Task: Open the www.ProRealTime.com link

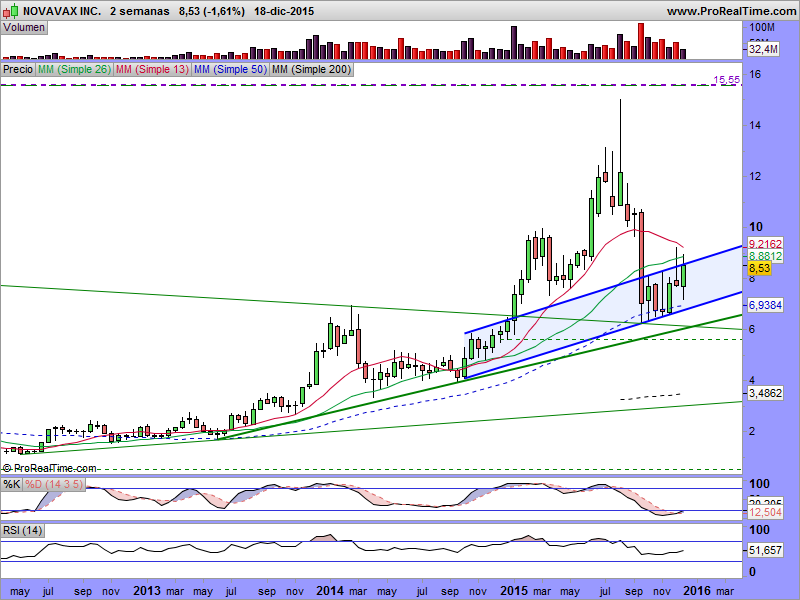Action: [x=731, y=11]
